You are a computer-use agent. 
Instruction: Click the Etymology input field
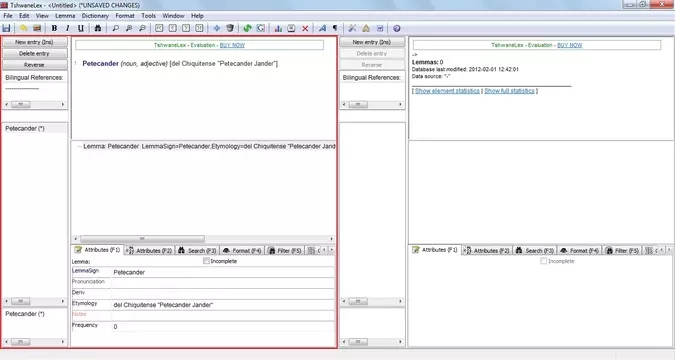click(223, 305)
